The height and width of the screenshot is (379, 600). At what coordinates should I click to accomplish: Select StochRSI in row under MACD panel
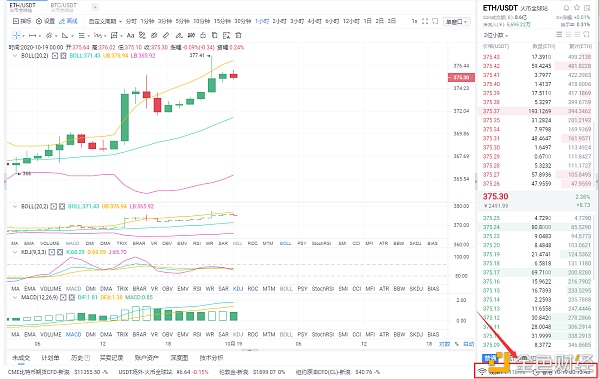[x=323, y=335]
